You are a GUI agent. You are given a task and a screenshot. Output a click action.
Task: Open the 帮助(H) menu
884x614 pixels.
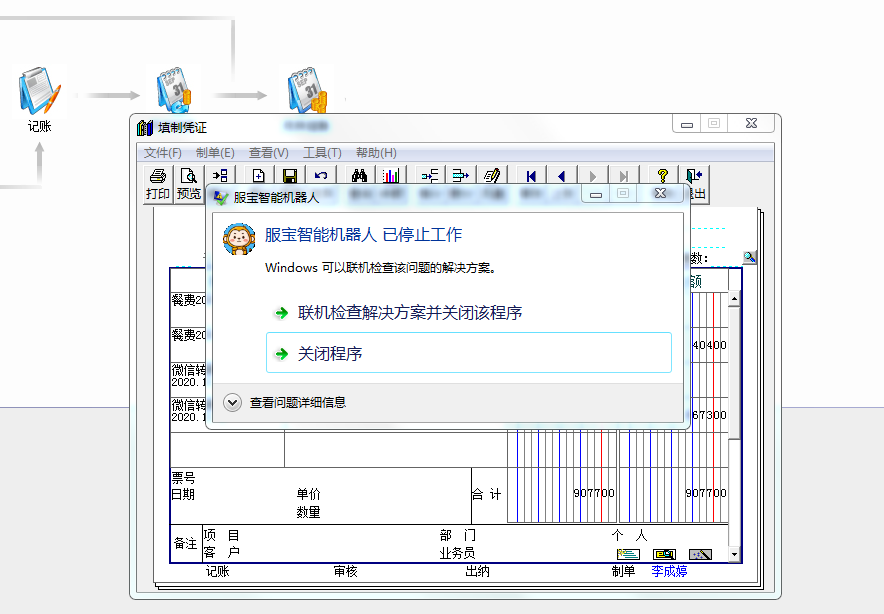[x=376, y=153]
